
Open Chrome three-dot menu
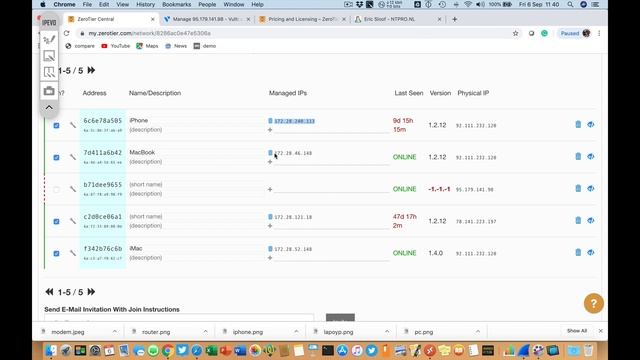[x=599, y=33]
